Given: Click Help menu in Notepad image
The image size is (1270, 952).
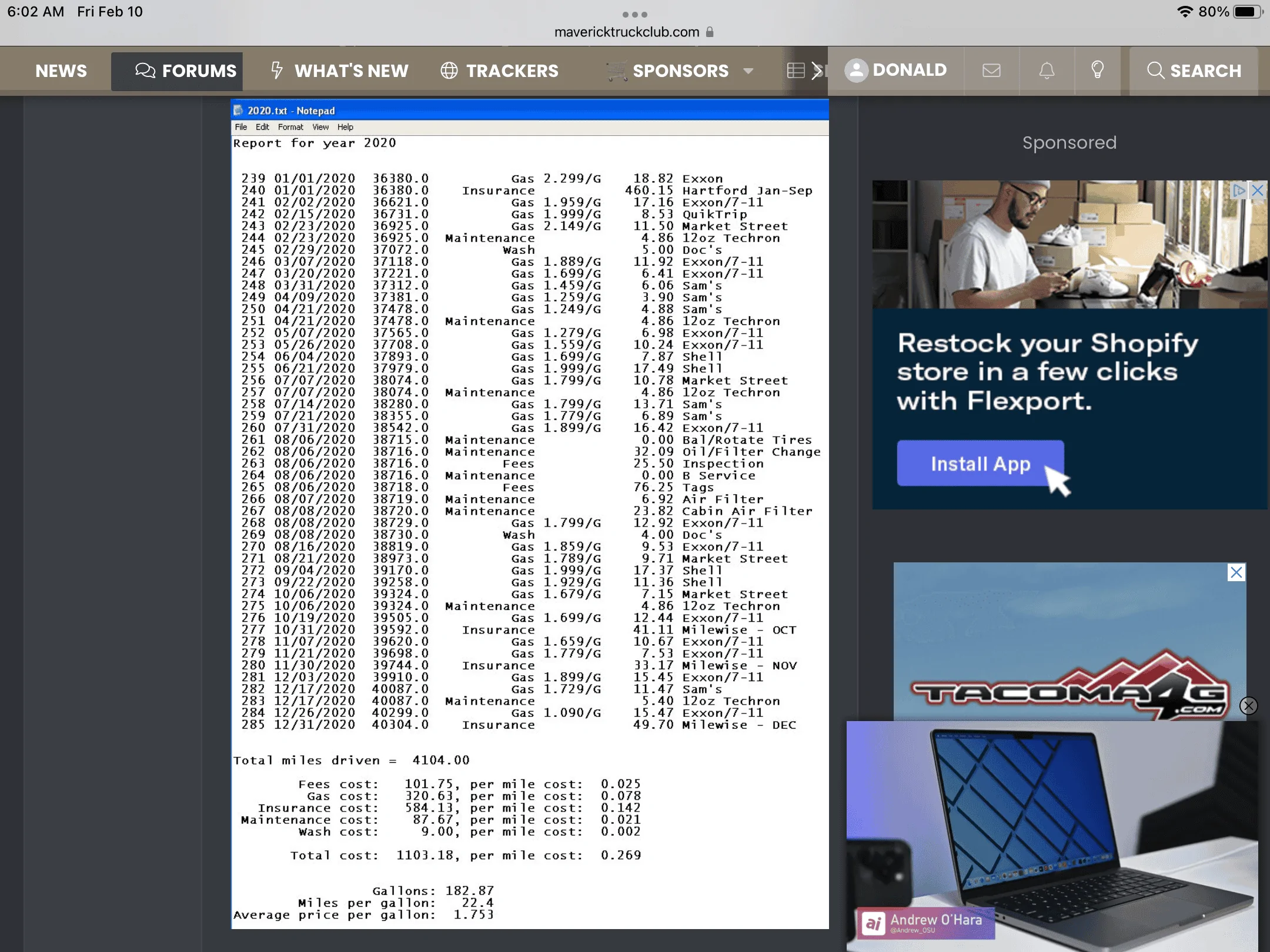Looking at the screenshot, I should pyautogui.click(x=345, y=127).
